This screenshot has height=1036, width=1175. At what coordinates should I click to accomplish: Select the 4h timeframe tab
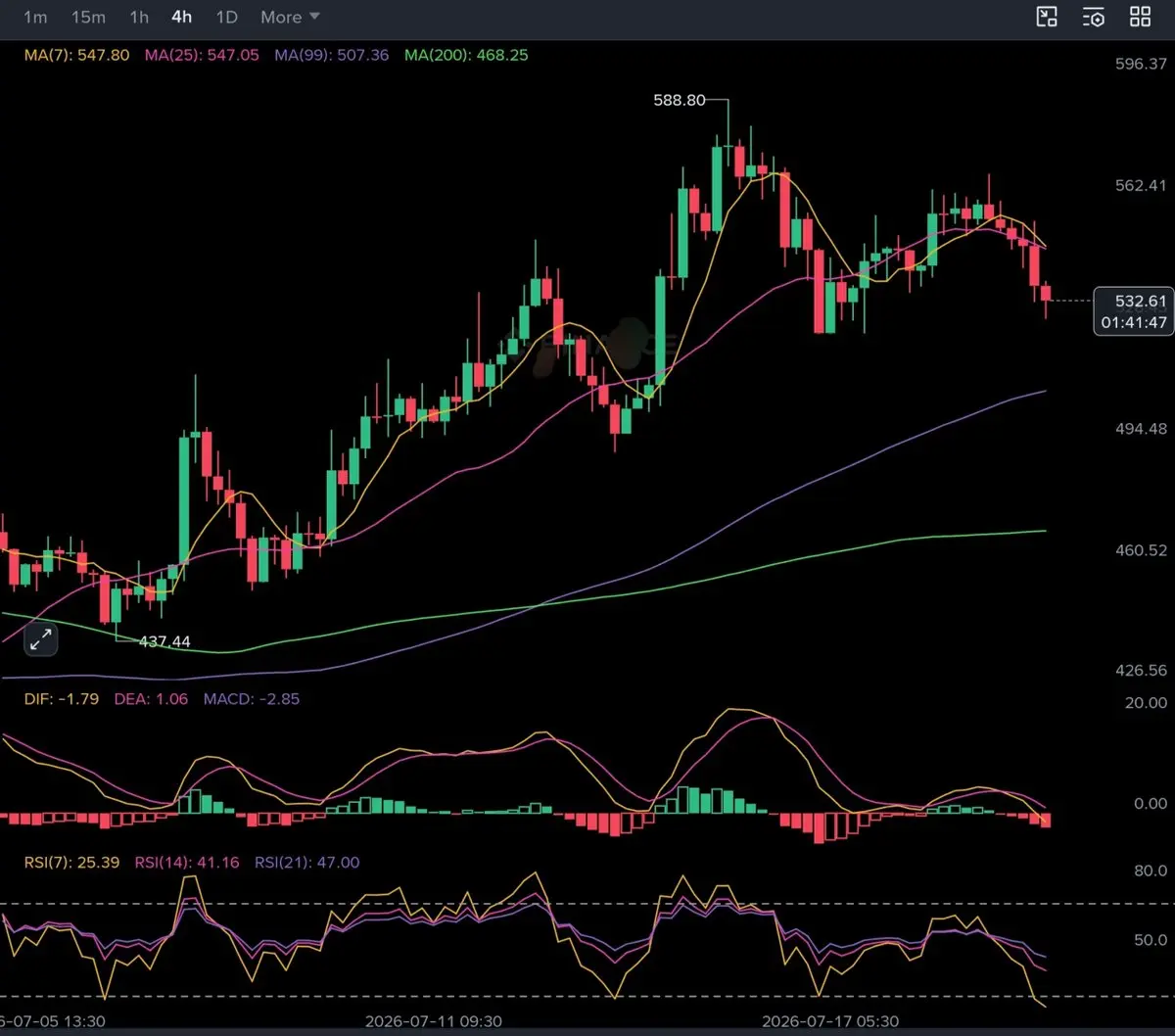pos(181,17)
